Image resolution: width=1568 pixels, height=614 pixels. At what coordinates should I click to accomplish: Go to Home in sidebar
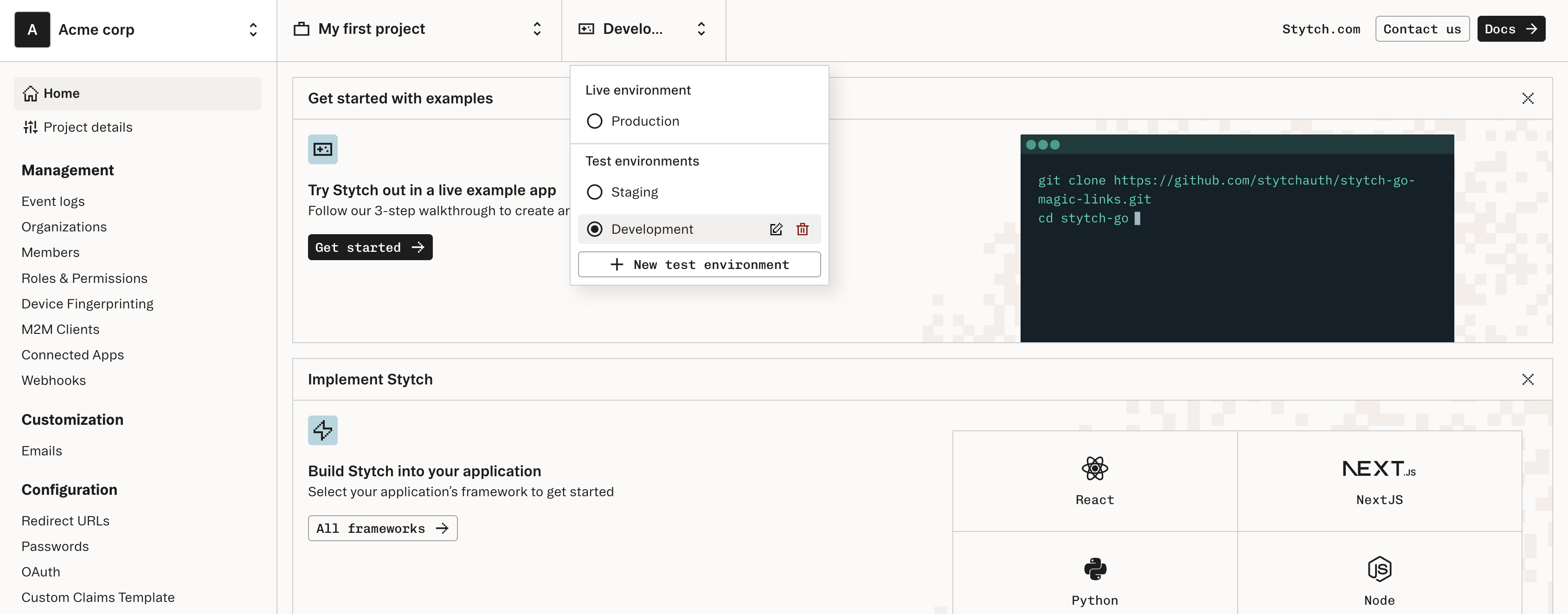[138, 94]
